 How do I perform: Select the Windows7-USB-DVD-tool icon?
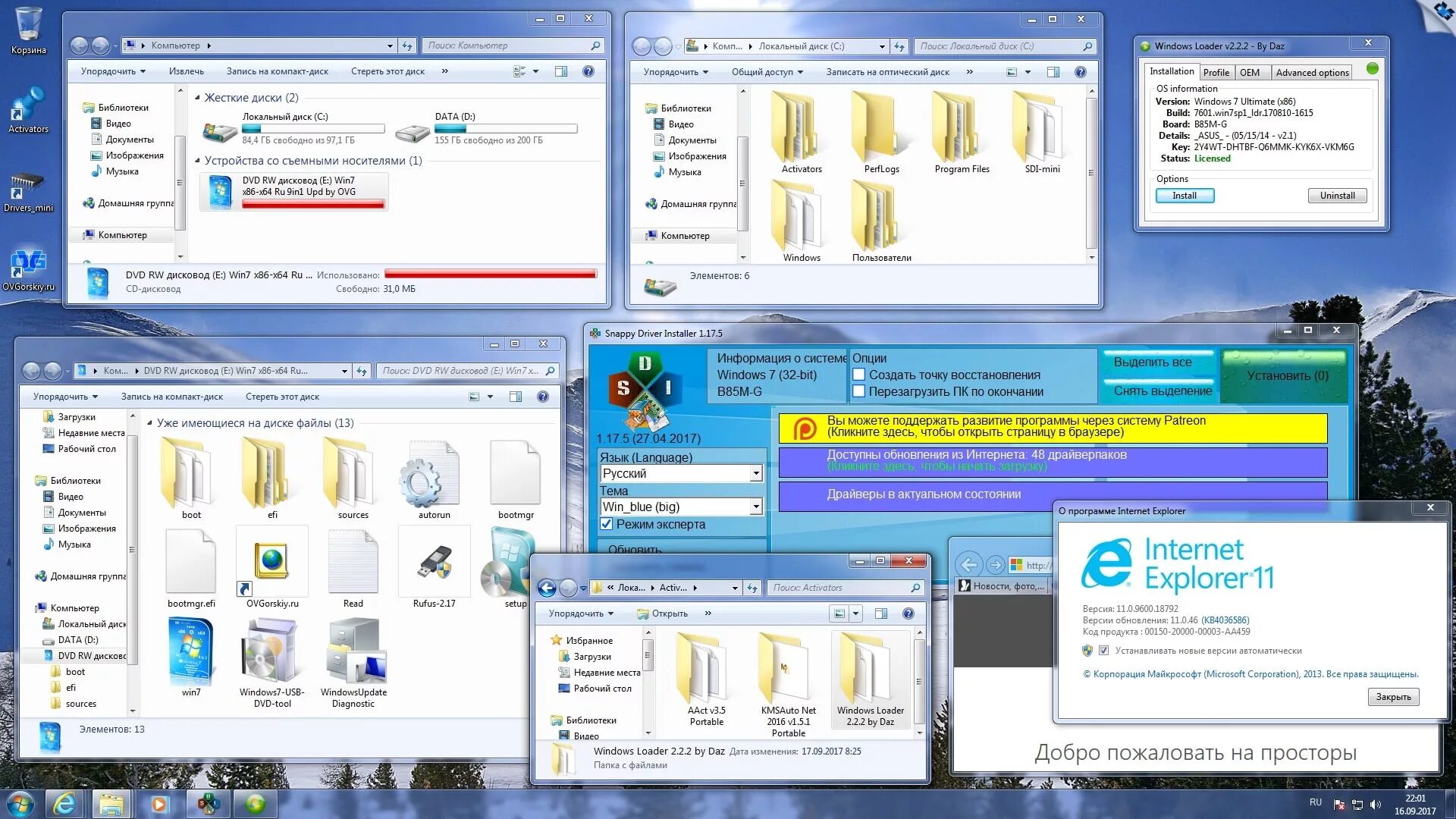(271, 663)
